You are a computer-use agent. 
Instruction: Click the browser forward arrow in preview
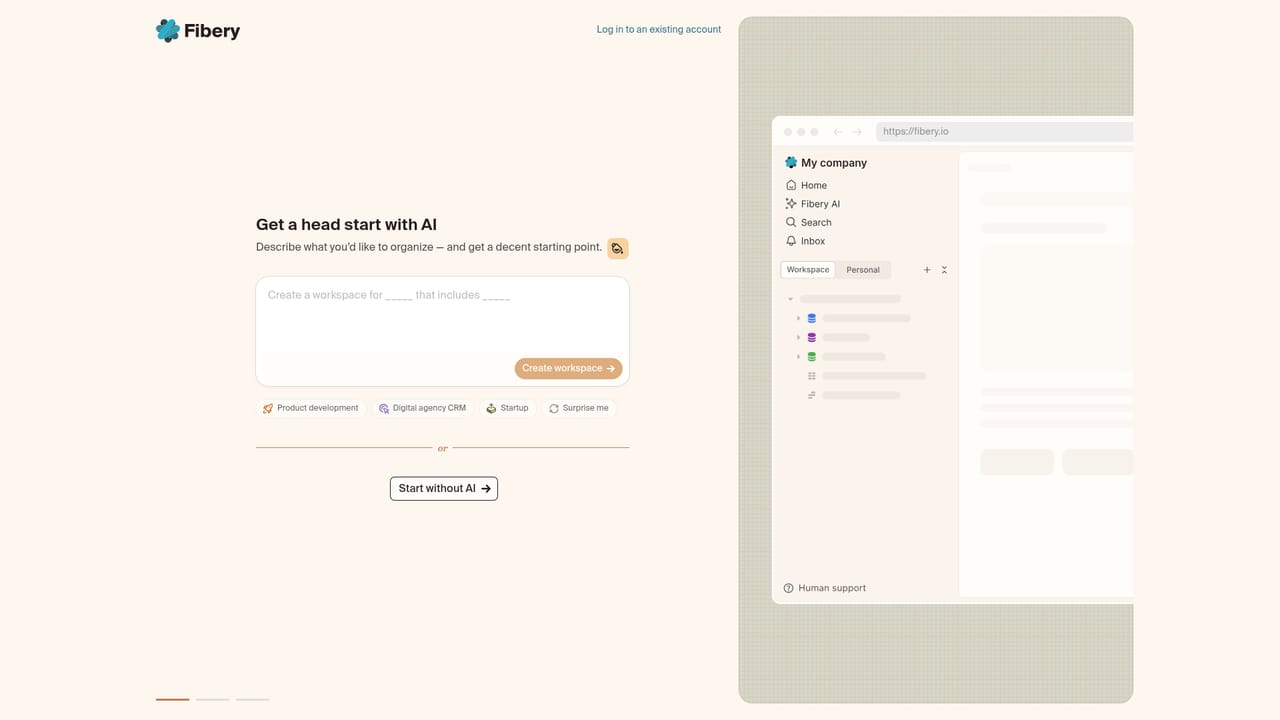857,132
